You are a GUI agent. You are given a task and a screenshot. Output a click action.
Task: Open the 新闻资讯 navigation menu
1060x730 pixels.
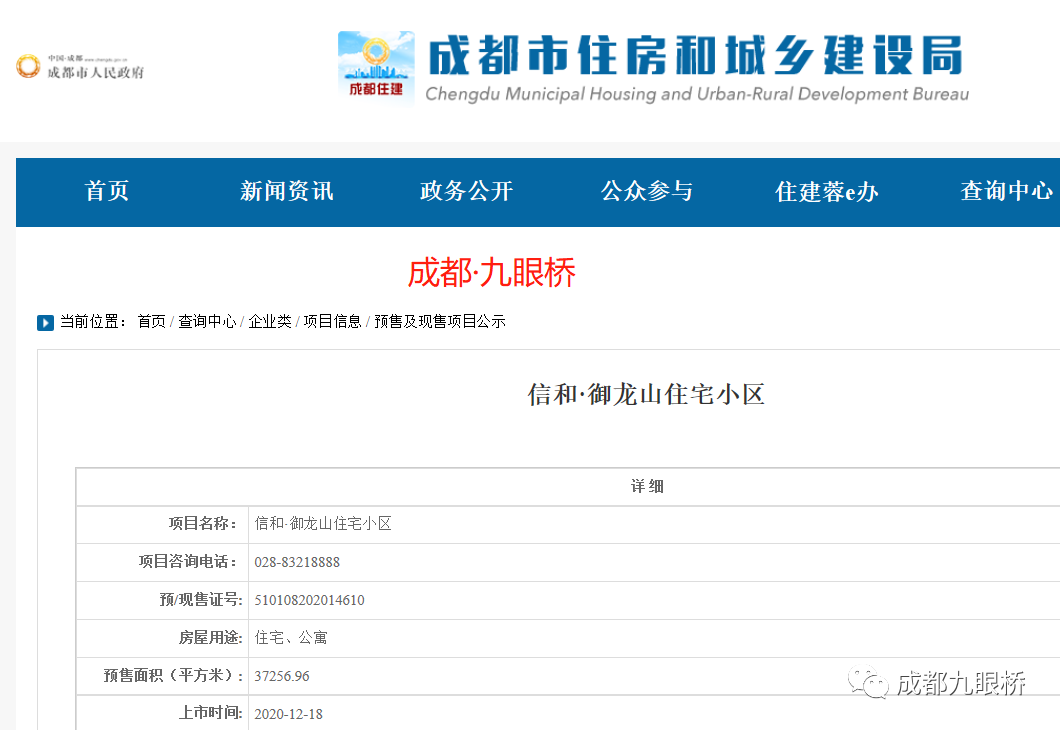286,191
